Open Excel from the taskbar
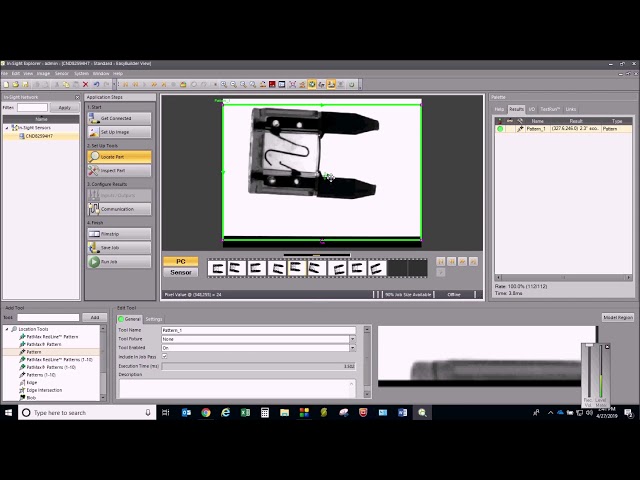 click(245, 413)
